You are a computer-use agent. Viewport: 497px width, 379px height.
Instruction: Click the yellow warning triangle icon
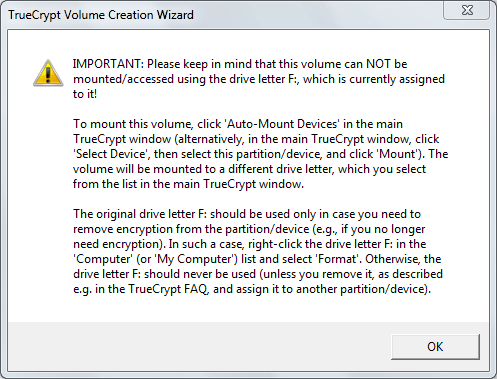pyautogui.click(x=48, y=73)
